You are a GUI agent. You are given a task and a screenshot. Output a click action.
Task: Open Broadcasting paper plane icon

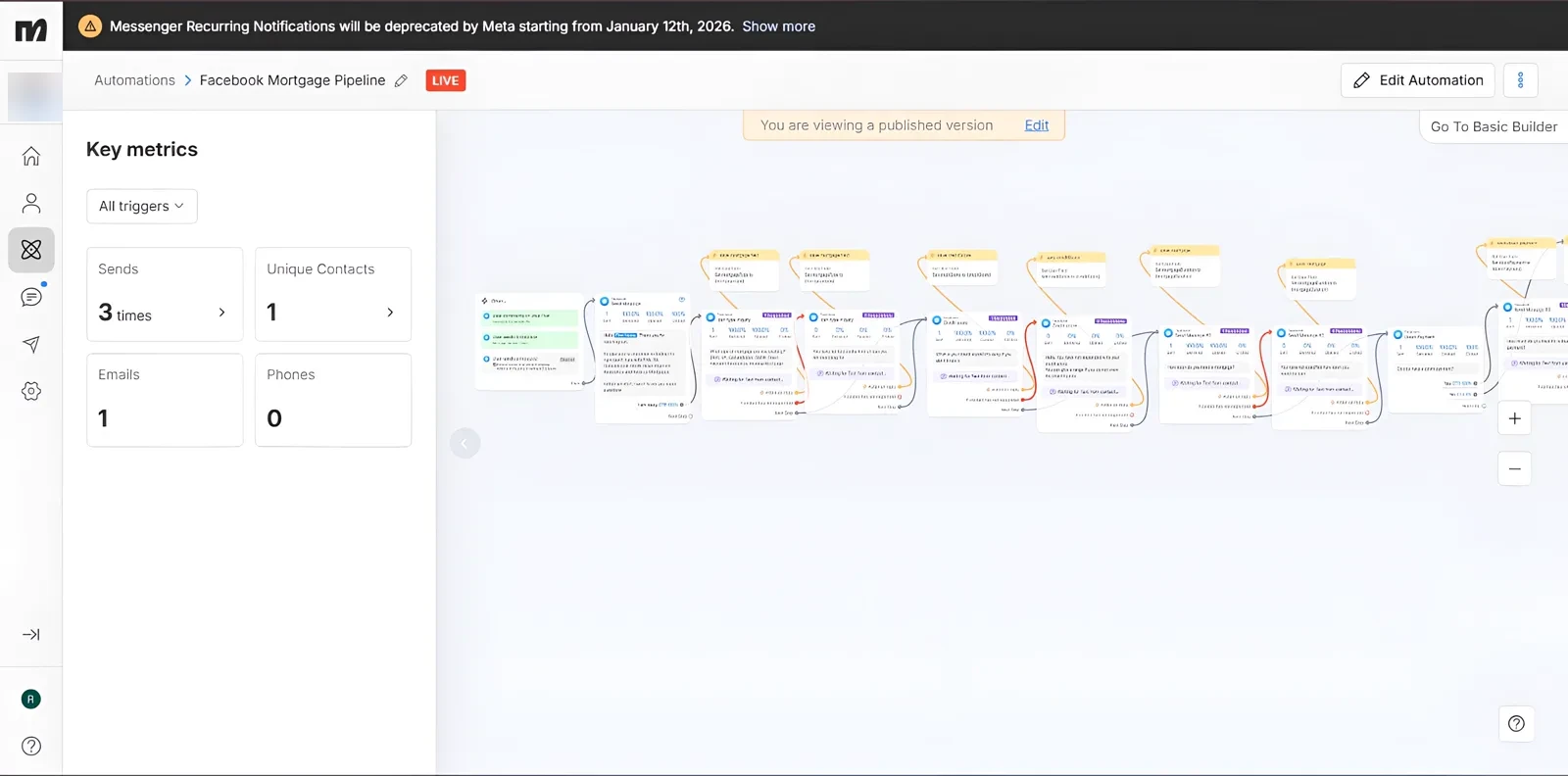pos(31,344)
